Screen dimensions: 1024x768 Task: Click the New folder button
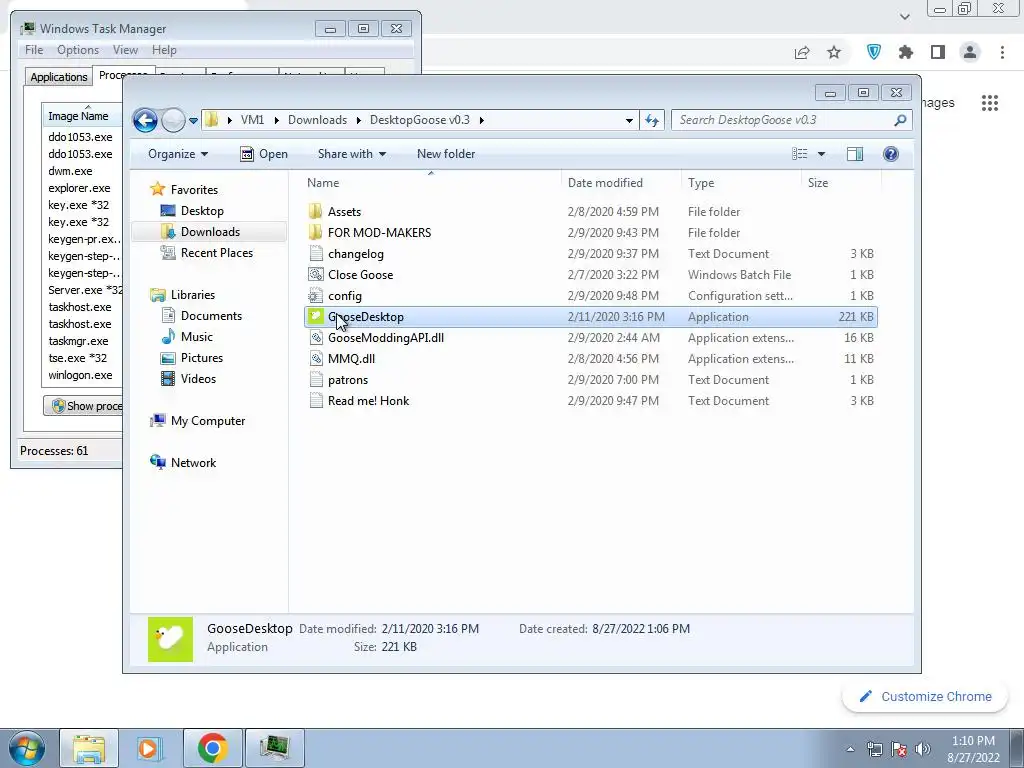[446, 154]
